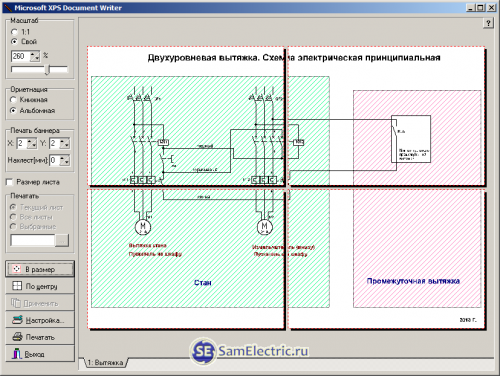Image resolution: width=500 pixels, height=376 pixels.
Task: Click the 'Выход' exit door button
Action: (40, 354)
